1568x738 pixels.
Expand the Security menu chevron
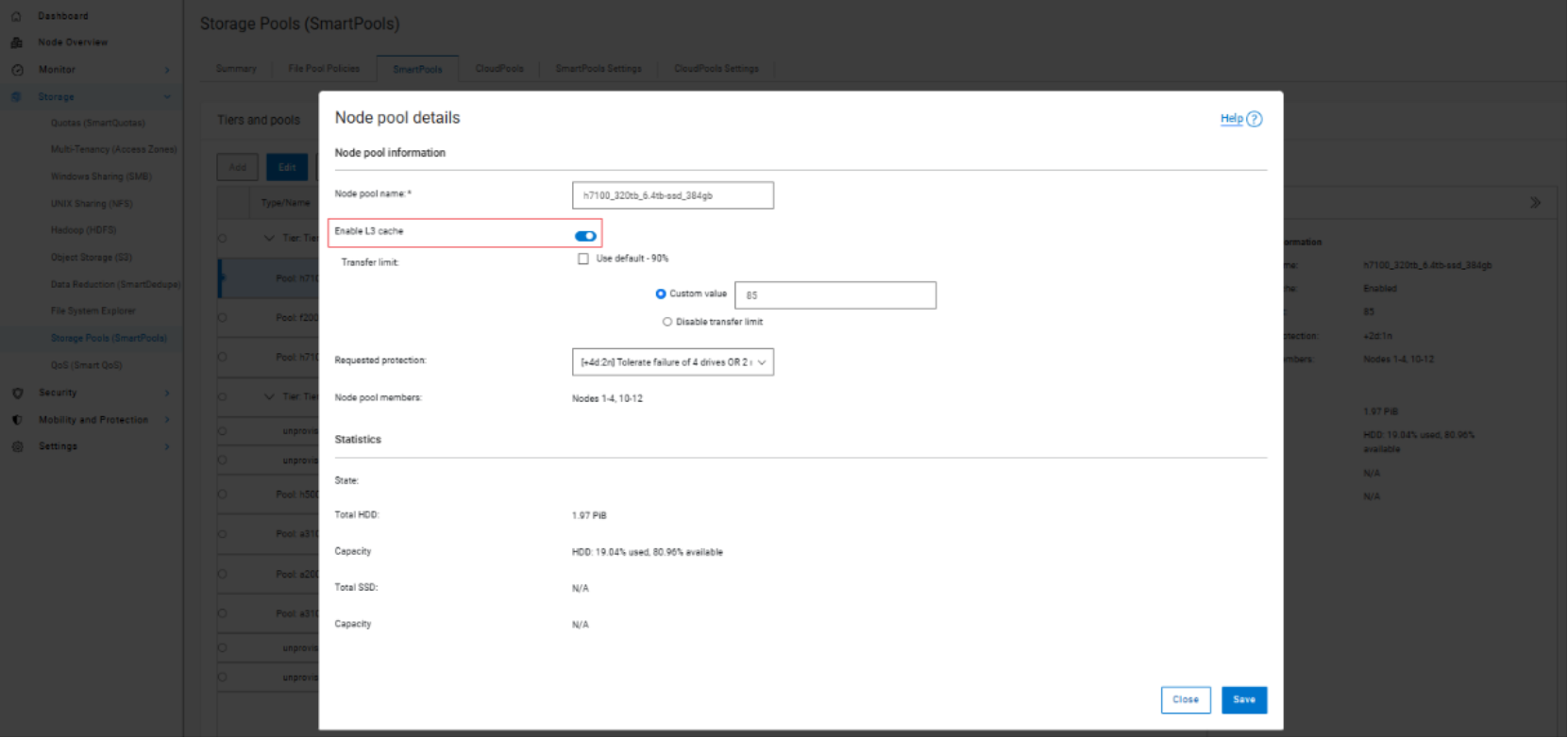[167, 393]
